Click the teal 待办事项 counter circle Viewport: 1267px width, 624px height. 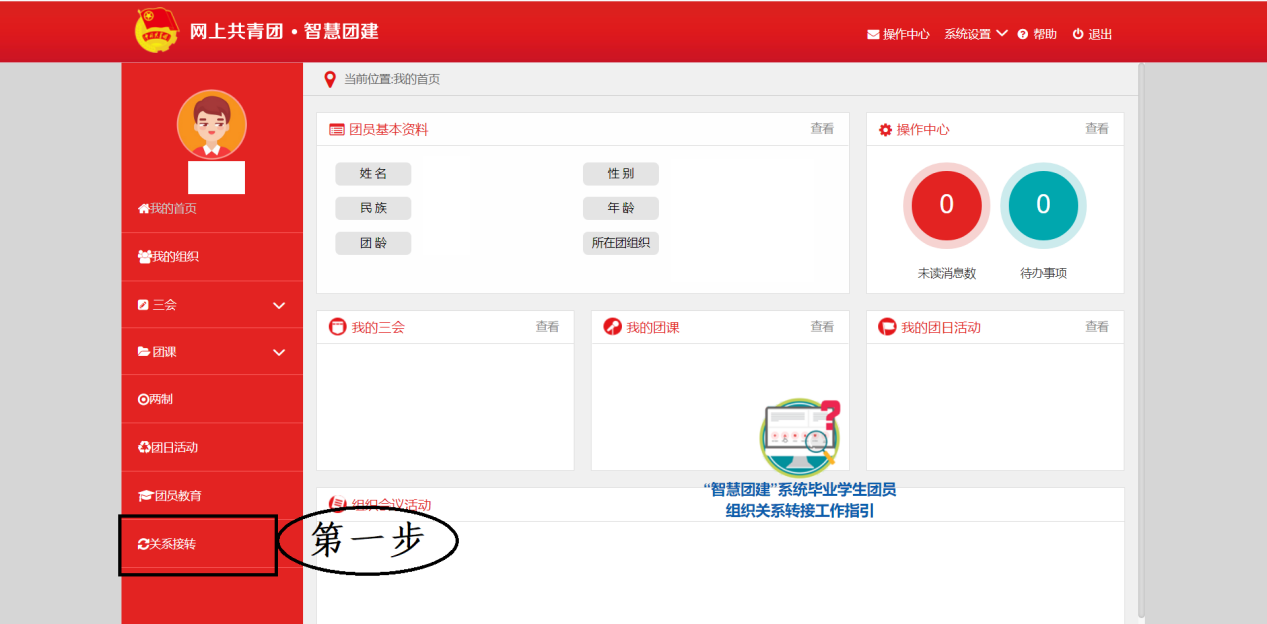click(1043, 205)
